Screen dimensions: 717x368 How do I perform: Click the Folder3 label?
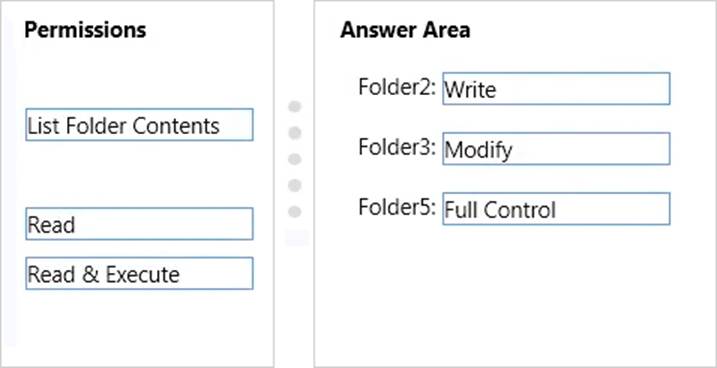(397, 147)
